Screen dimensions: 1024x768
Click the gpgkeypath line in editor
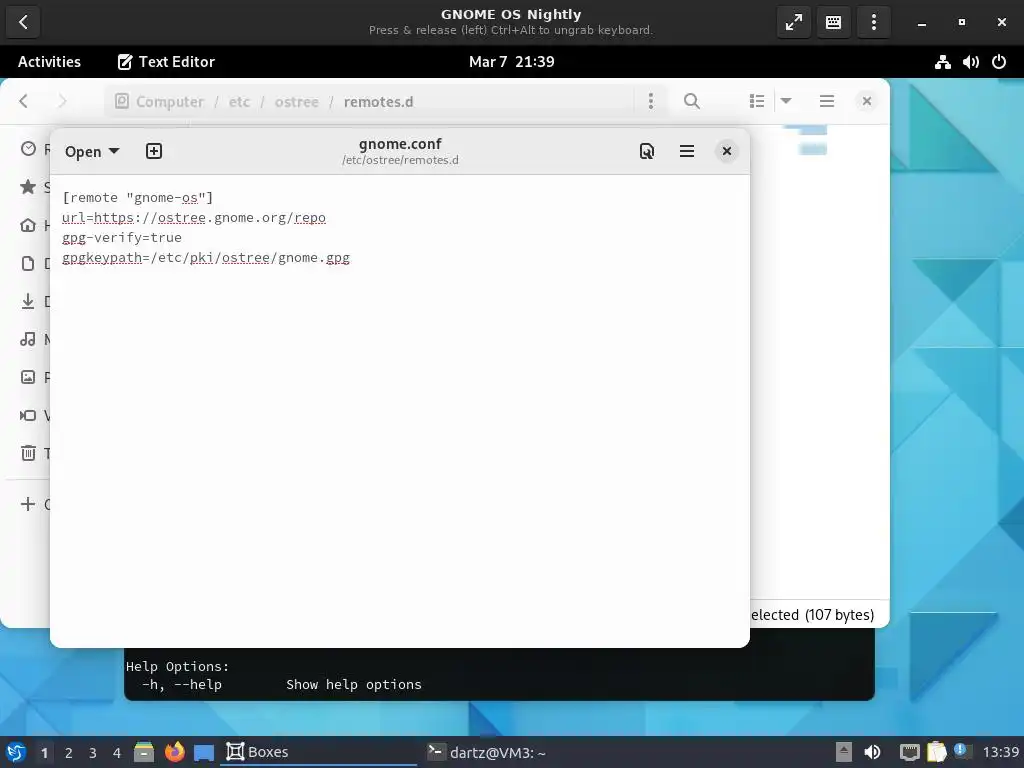point(206,257)
